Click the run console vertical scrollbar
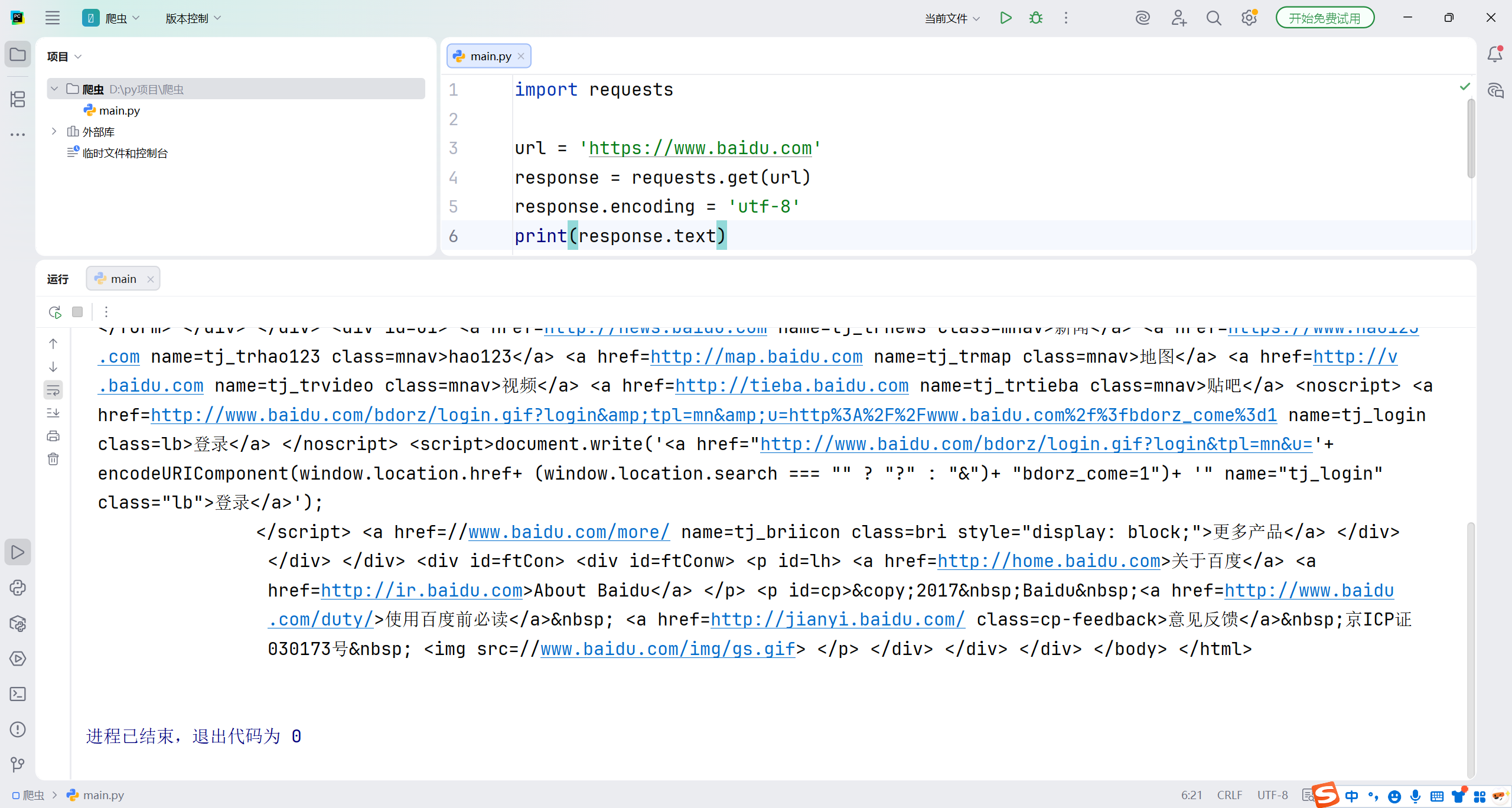The height and width of the screenshot is (808, 1512). (1471, 650)
